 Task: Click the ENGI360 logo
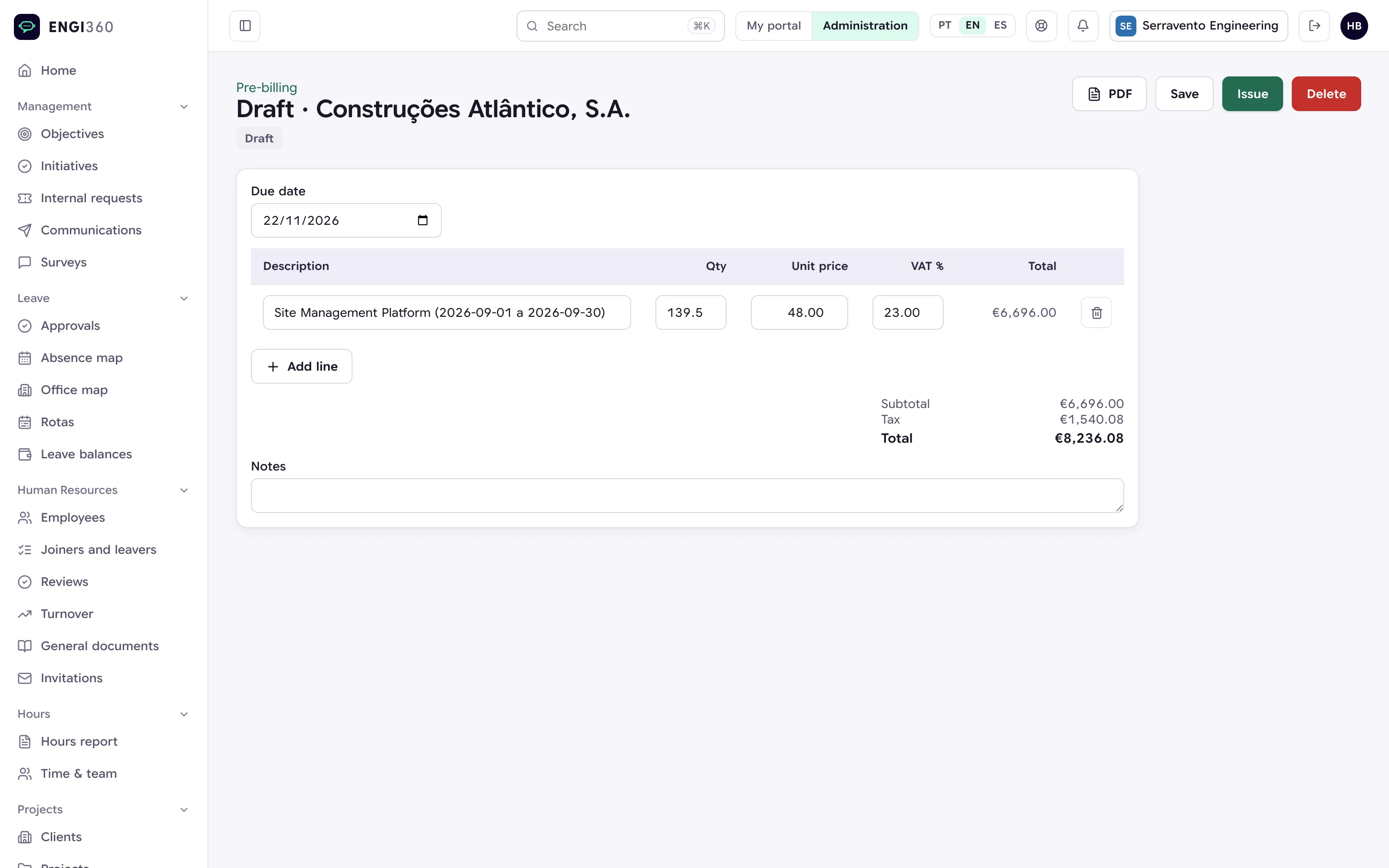(64, 26)
